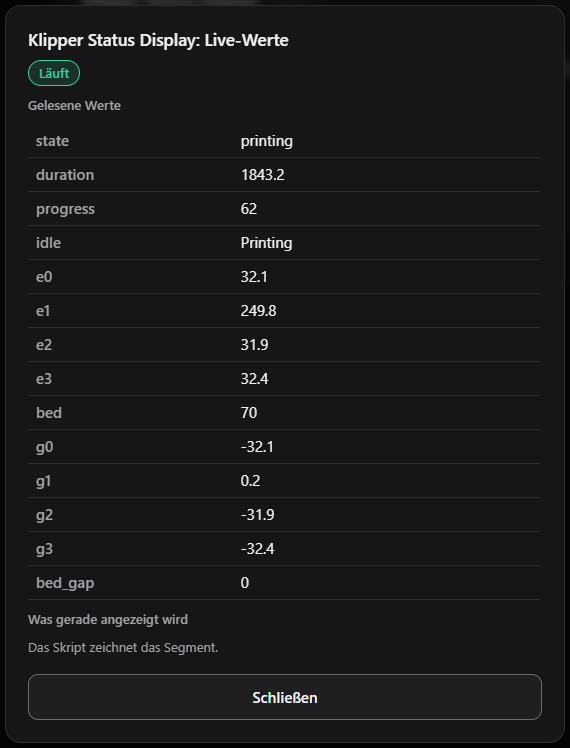
Task: Click the progress value 62
Action: pos(249,208)
